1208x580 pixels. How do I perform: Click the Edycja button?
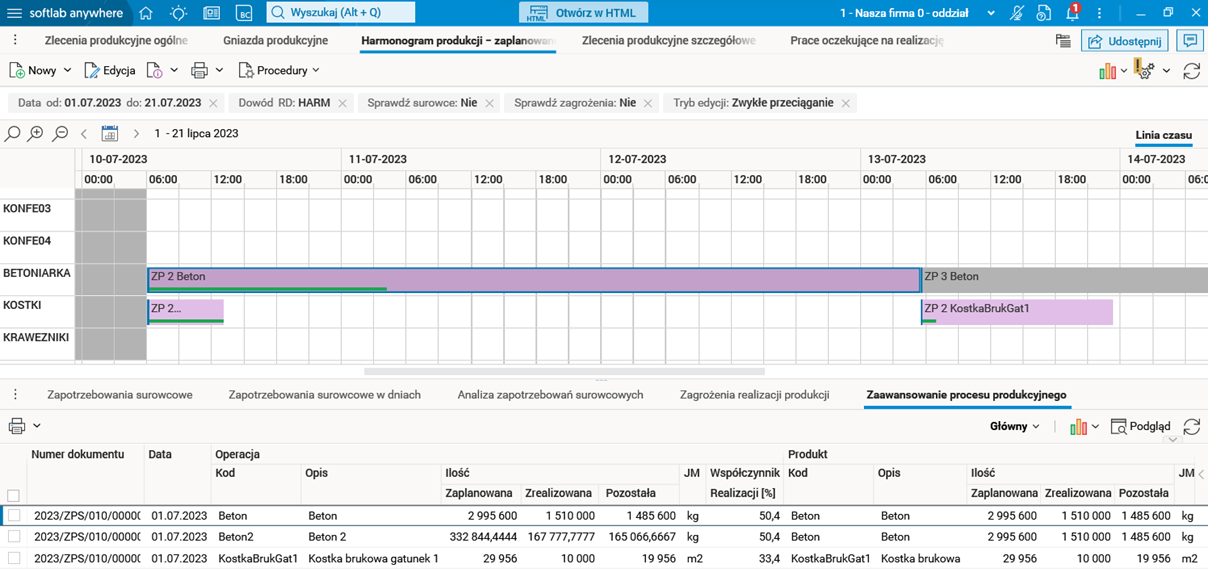(x=110, y=71)
